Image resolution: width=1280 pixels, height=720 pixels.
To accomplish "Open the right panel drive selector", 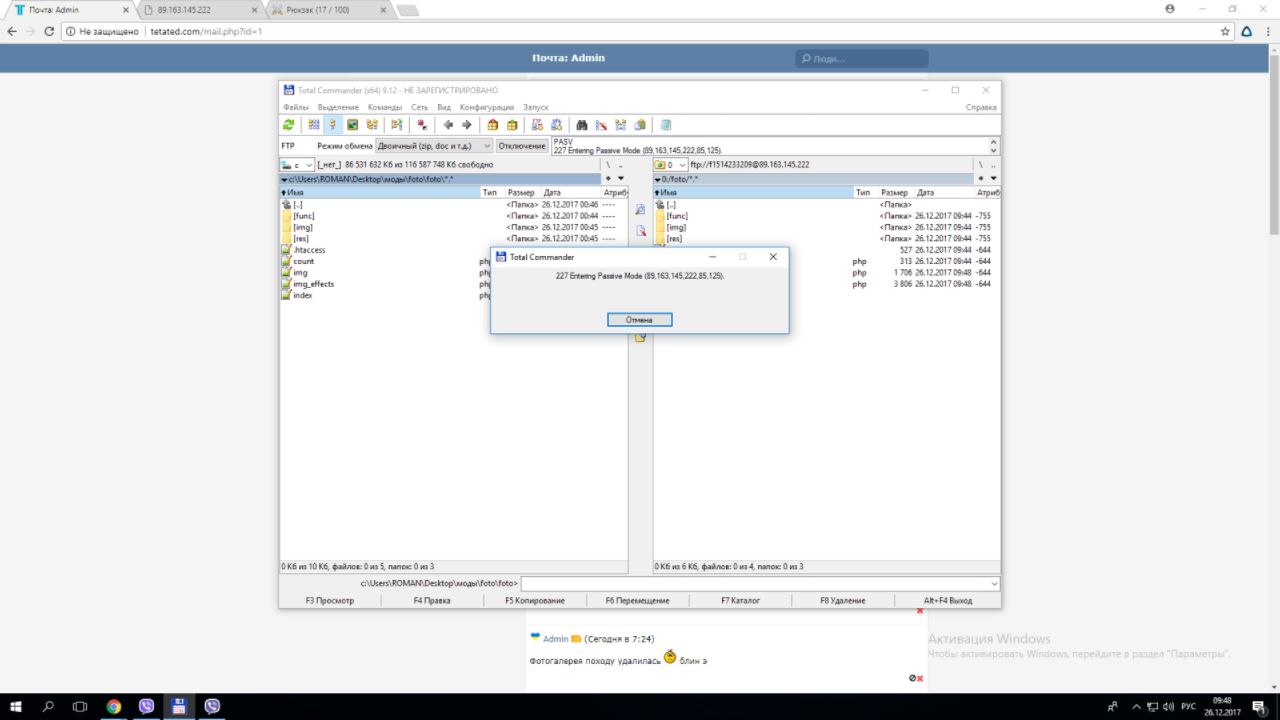I will pyautogui.click(x=670, y=164).
